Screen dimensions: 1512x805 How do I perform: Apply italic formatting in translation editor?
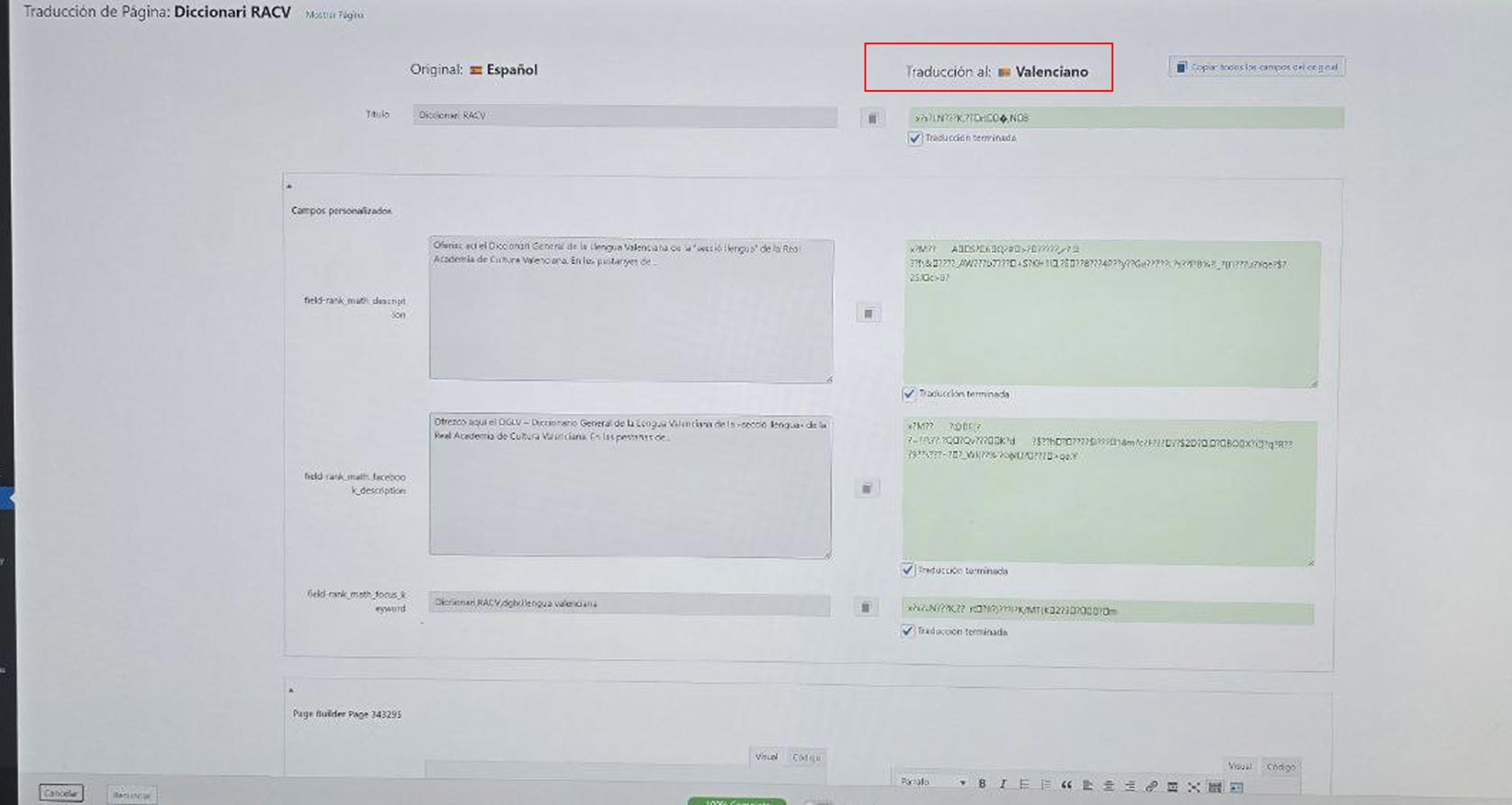coord(1003,784)
